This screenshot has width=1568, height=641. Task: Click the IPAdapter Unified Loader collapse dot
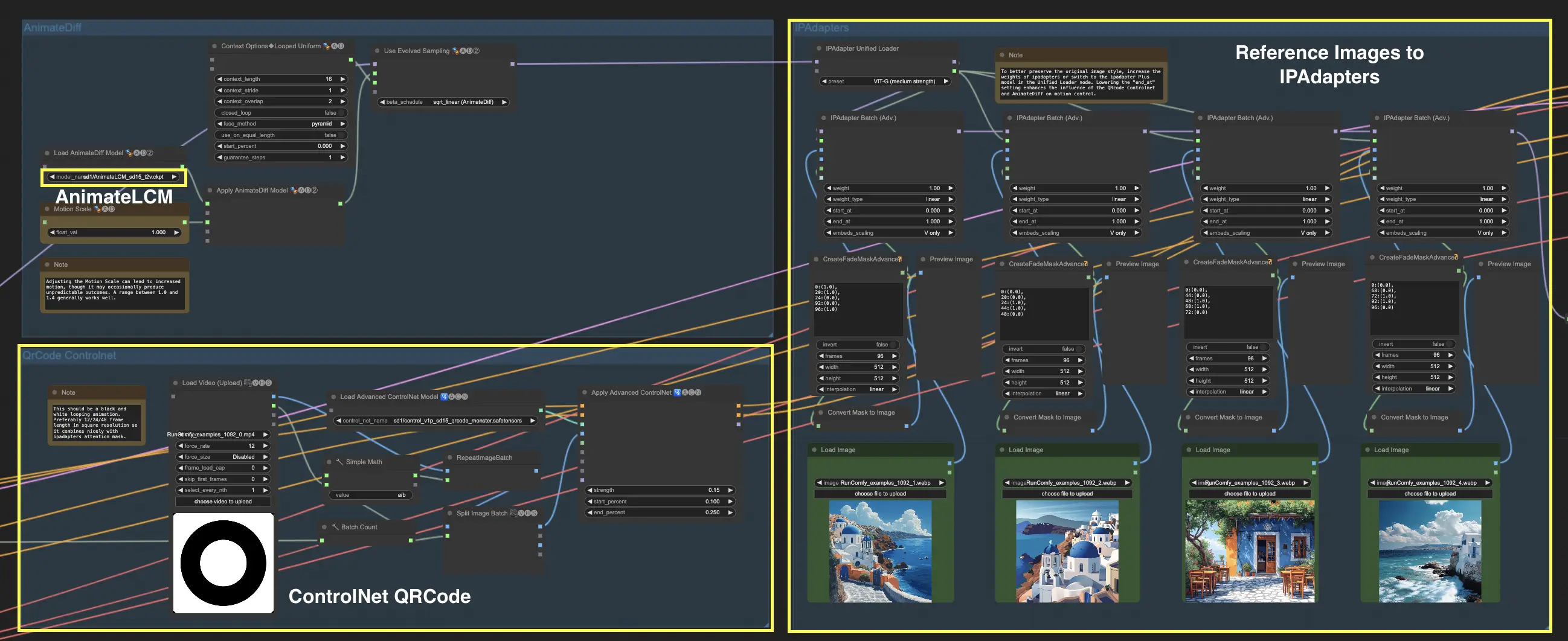point(818,49)
